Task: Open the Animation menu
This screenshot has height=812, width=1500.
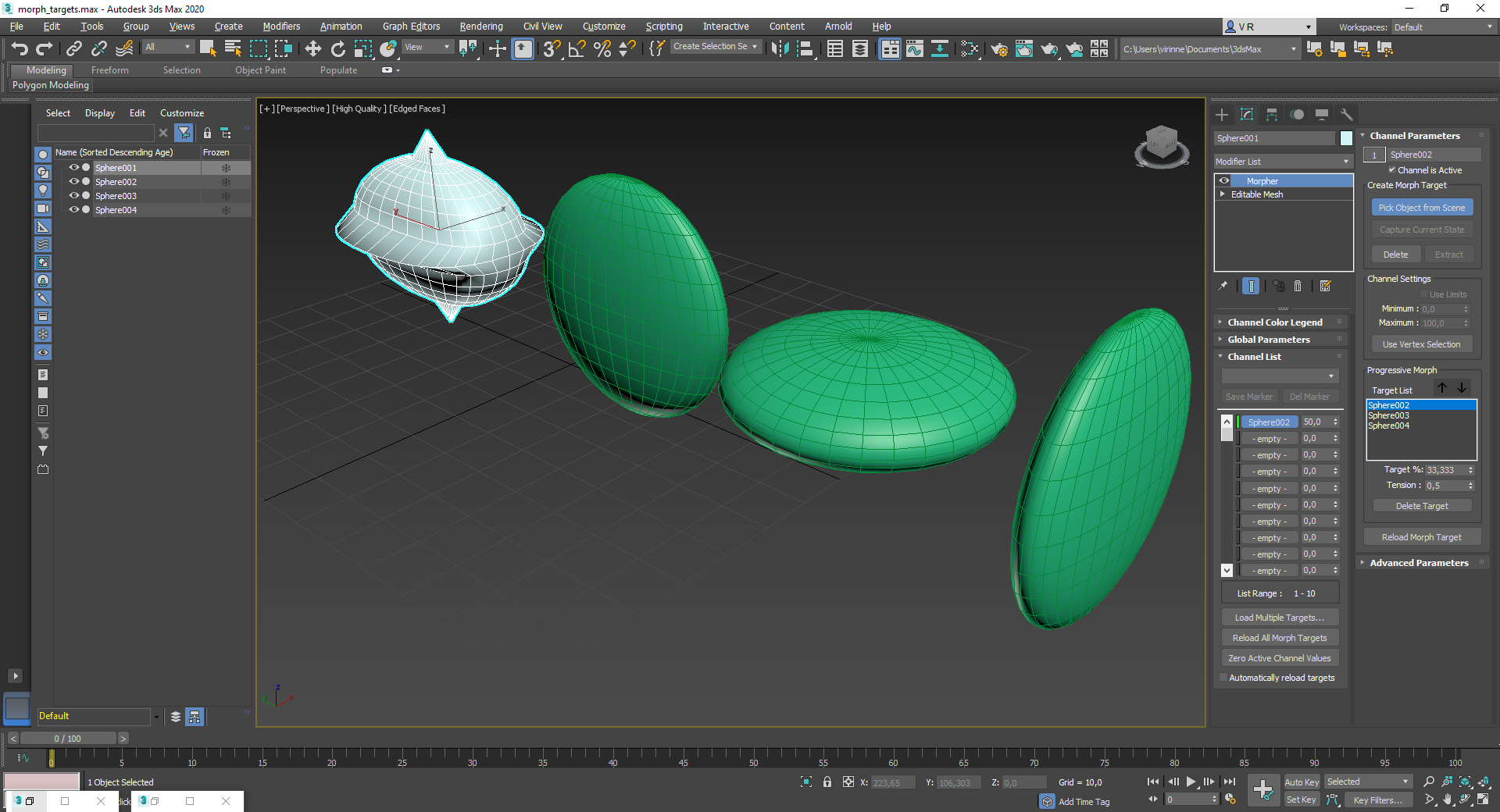Action: click(x=341, y=26)
